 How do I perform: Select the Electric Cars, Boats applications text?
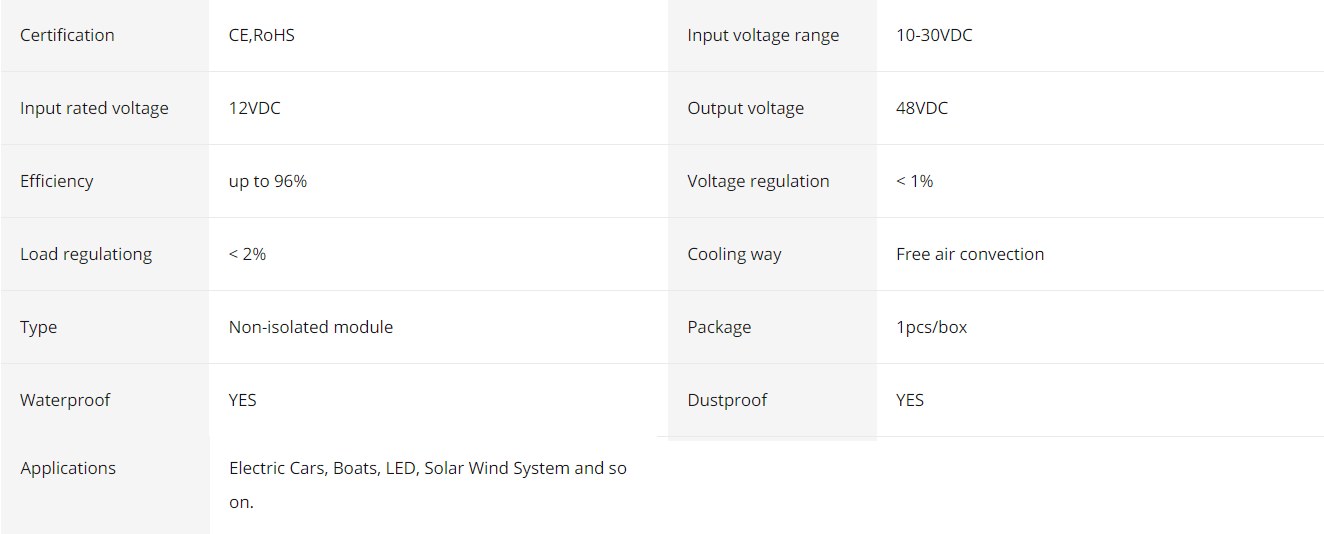click(427, 468)
